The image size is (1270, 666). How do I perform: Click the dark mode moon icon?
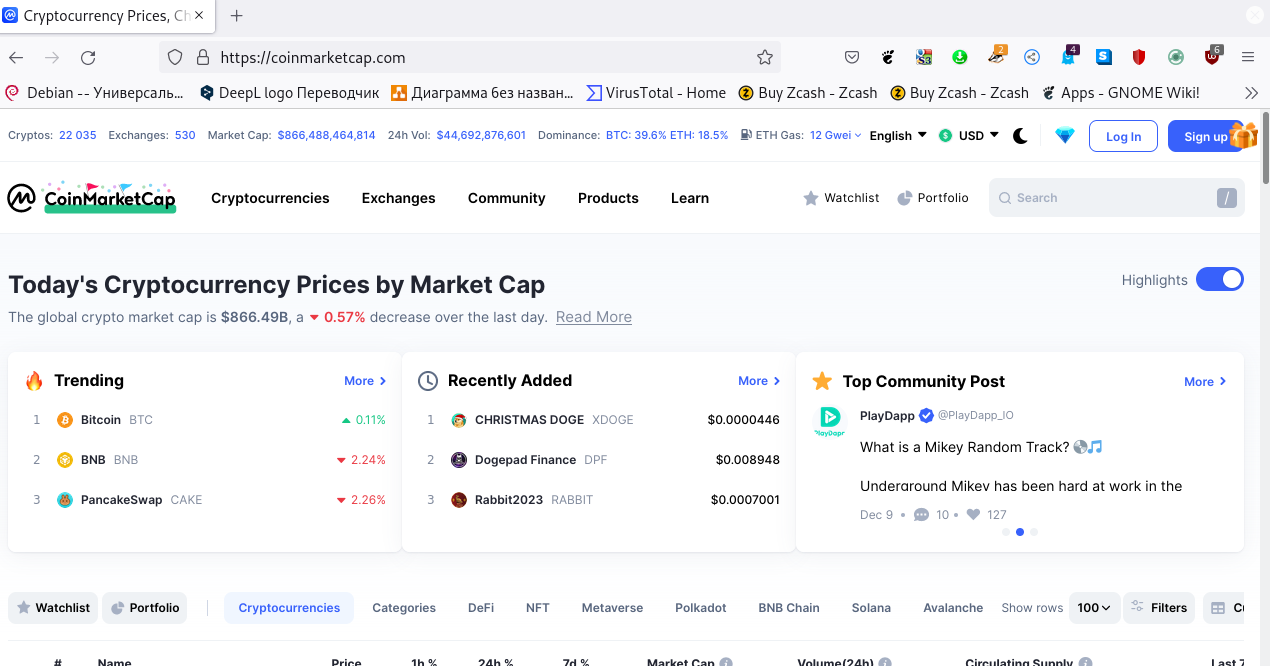(1020, 136)
